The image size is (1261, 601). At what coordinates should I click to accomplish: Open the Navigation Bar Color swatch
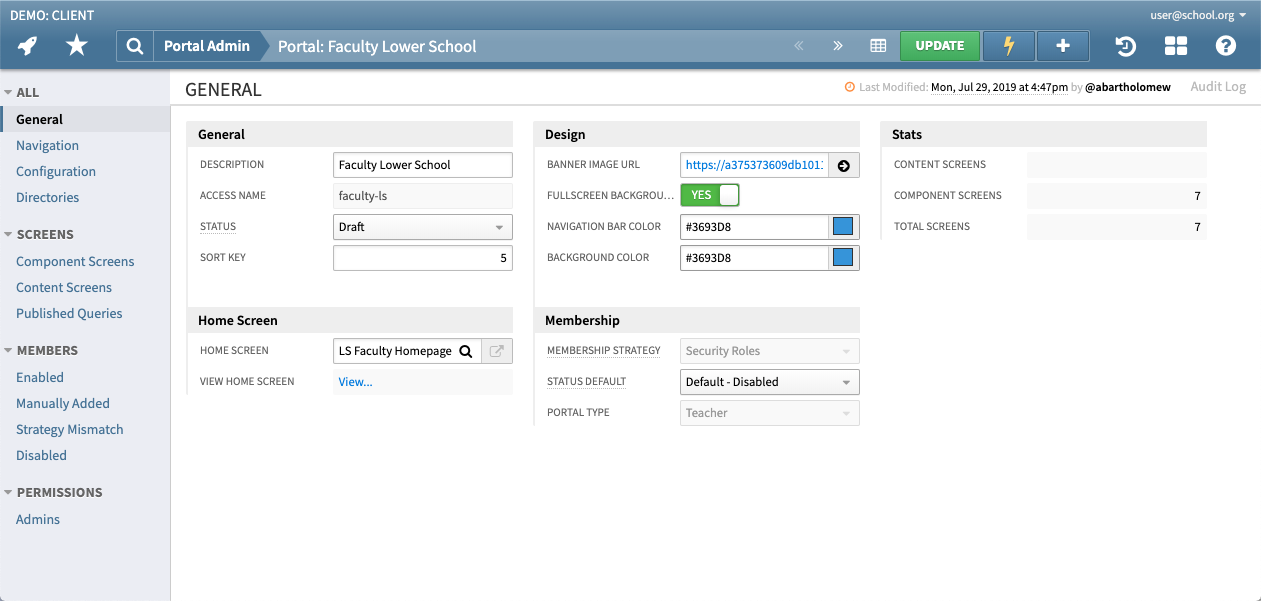coord(845,226)
